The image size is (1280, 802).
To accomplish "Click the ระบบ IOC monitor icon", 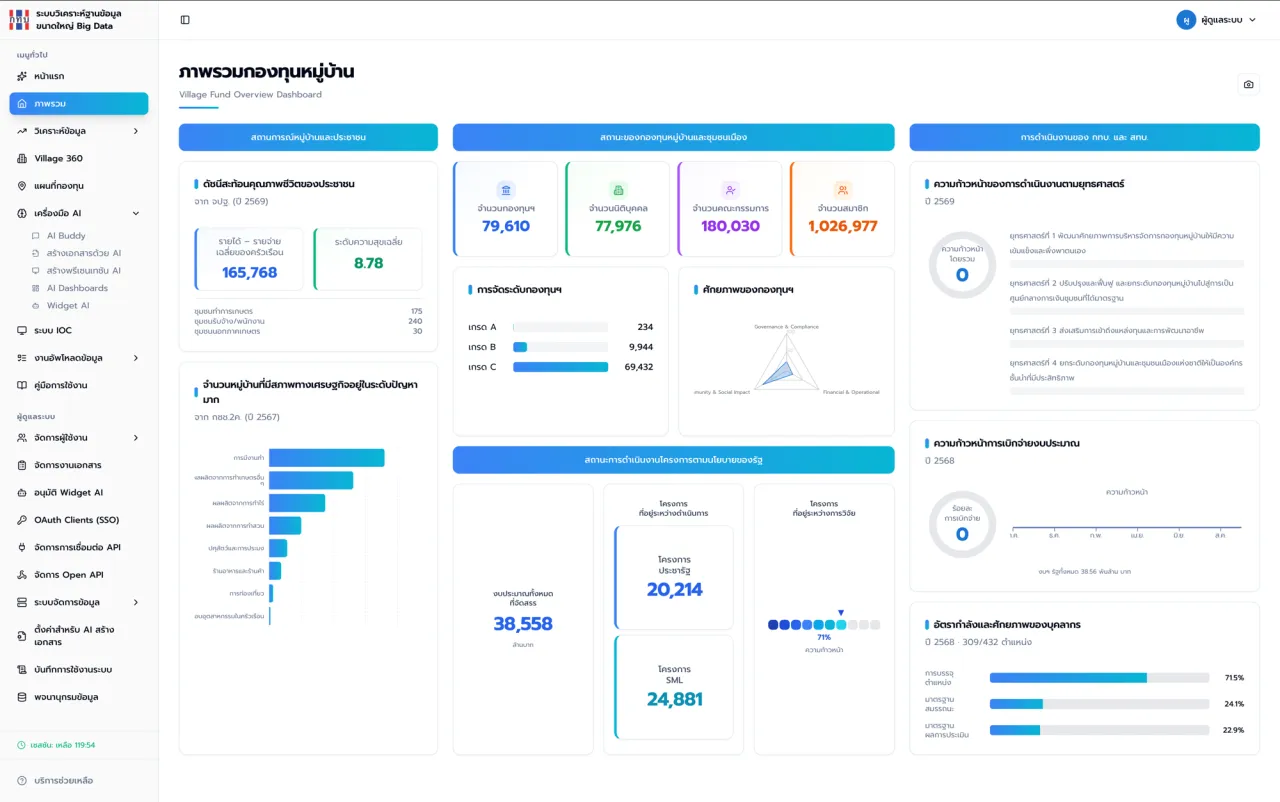I will (x=22, y=330).
